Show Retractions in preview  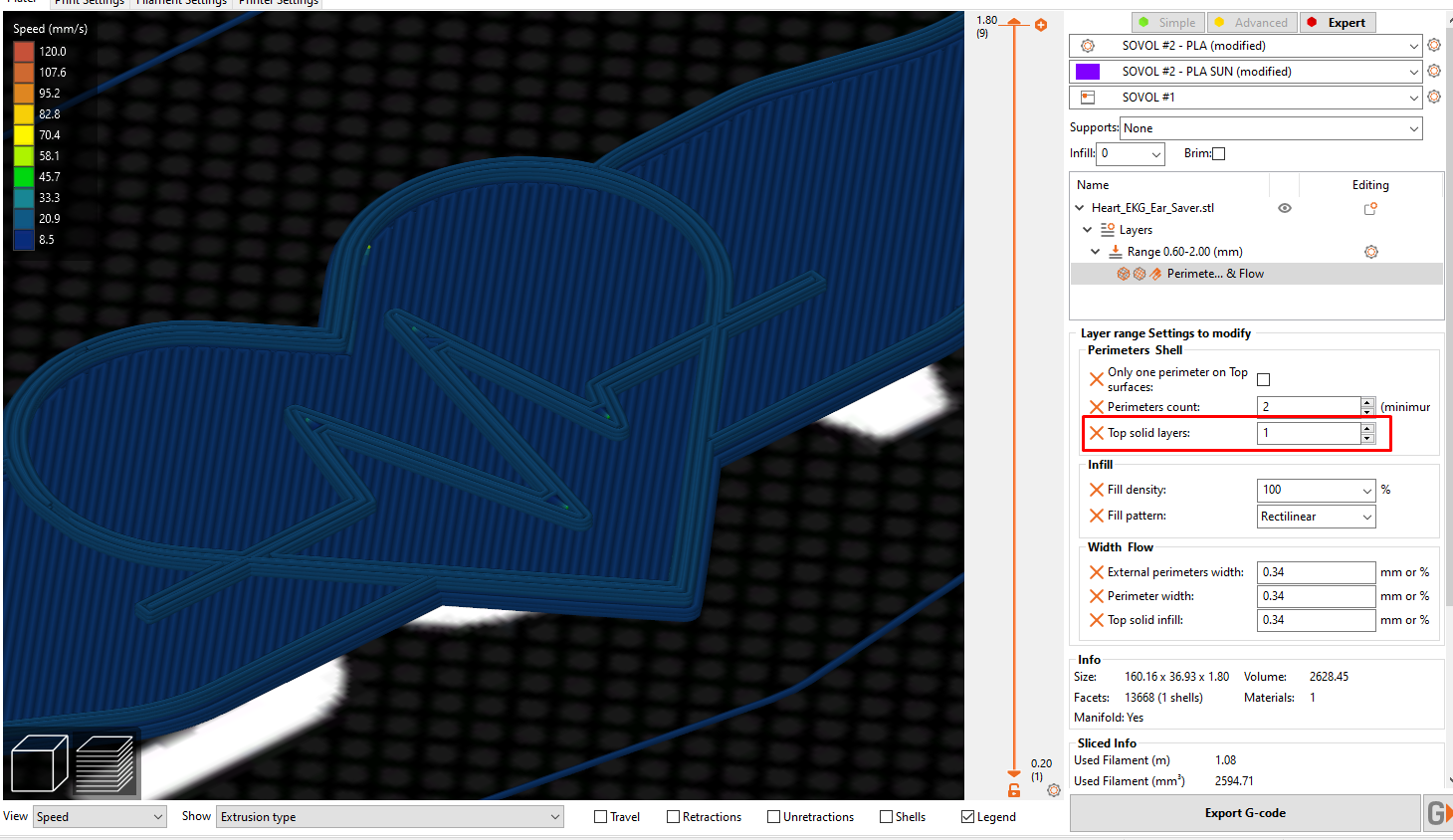[x=673, y=817]
